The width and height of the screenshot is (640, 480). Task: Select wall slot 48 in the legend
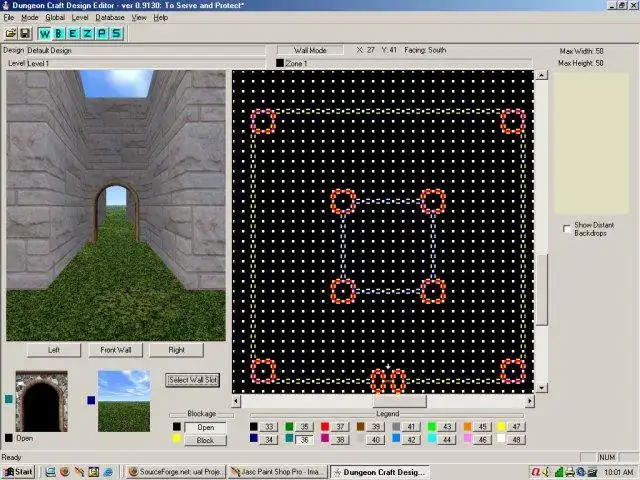(x=516, y=440)
